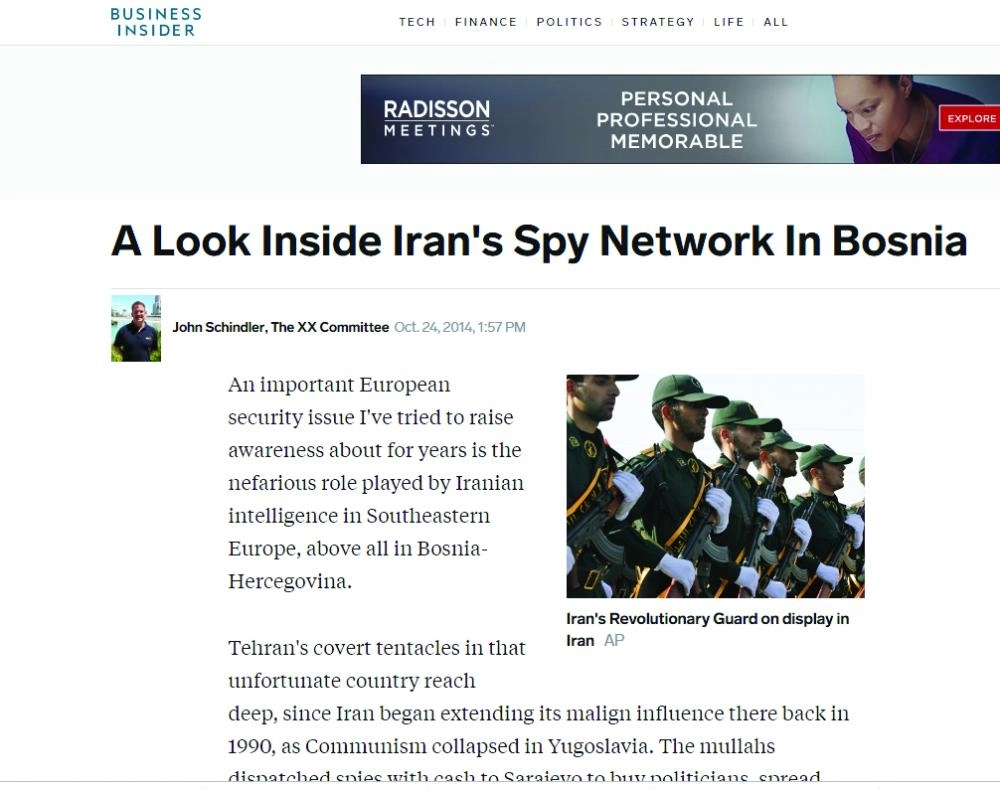The image size is (1000, 789).
Task: Click the red Explore button in ad
Action: [x=970, y=119]
